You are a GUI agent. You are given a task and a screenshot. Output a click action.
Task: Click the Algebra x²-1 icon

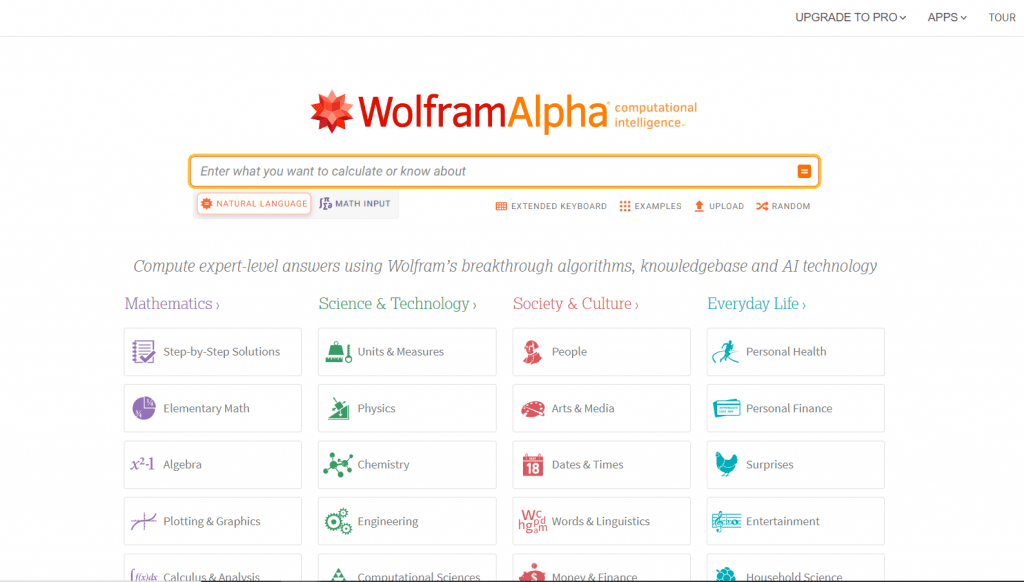pos(142,464)
